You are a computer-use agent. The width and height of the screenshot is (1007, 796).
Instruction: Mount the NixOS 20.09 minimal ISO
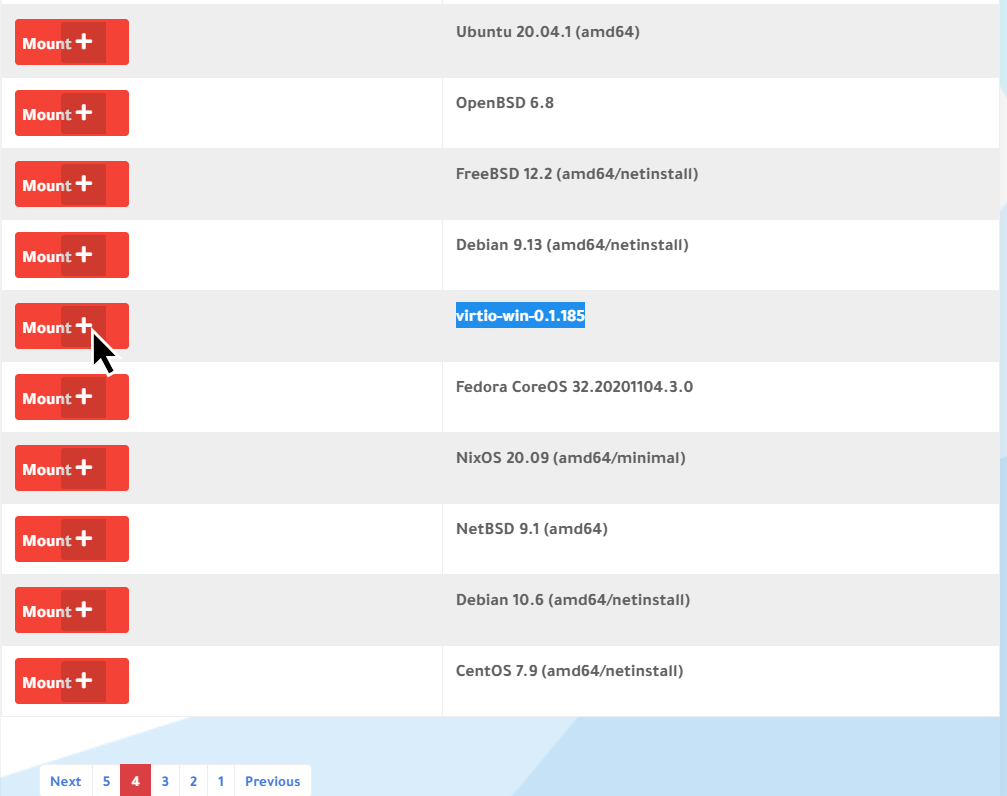pyautogui.click(x=72, y=468)
